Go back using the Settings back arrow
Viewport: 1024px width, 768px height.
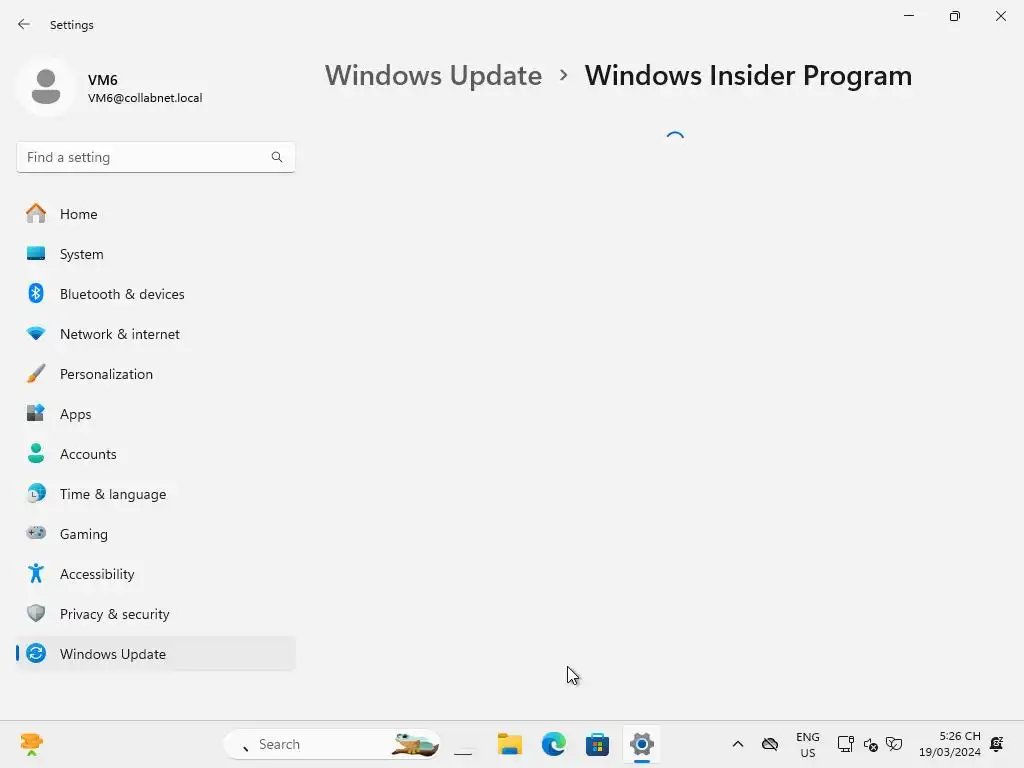pyautogui.click(x=24, y=24)
